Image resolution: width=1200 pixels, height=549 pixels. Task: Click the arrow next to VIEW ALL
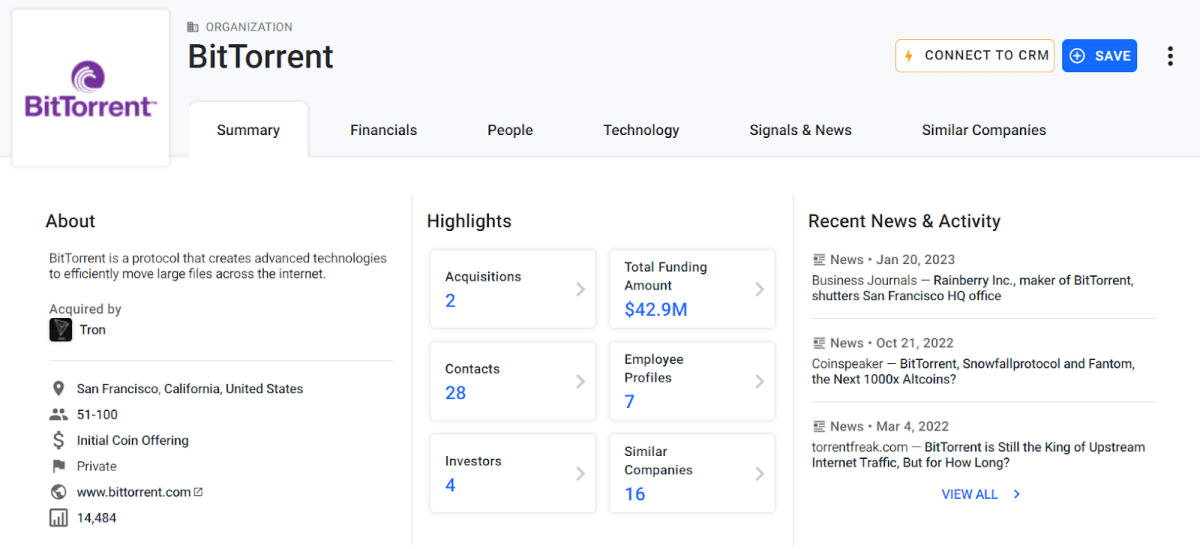pos(1016,494)
